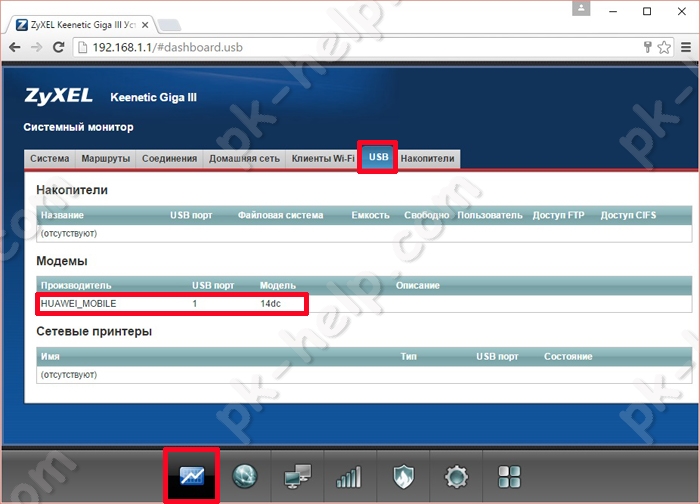Viewport: 700px width, 504px height.
Task: Click Емкость column header
Action: click(370, 215)
